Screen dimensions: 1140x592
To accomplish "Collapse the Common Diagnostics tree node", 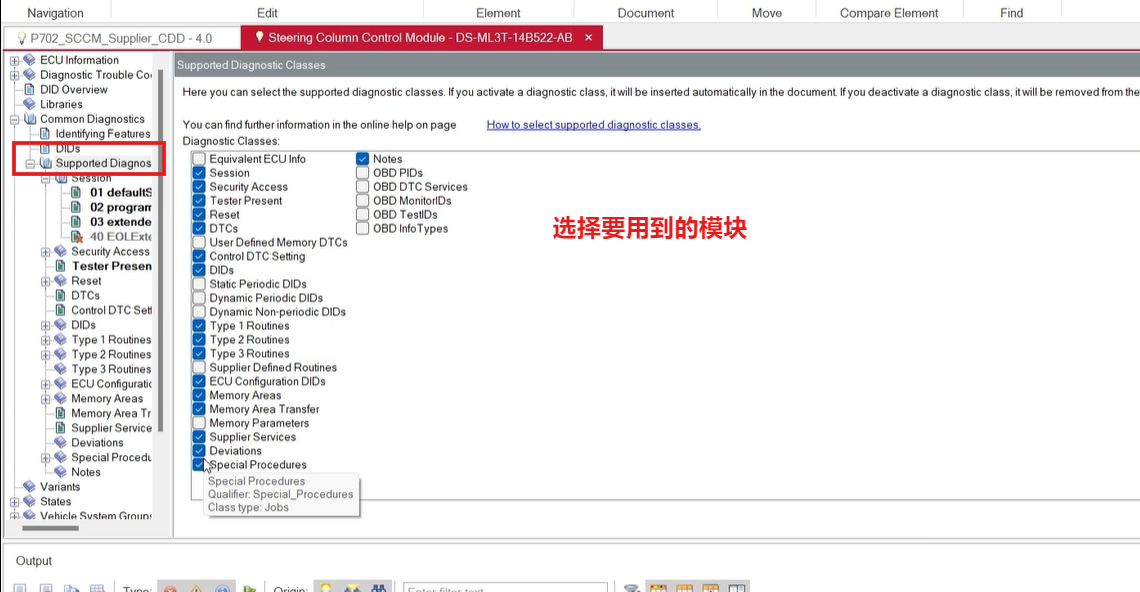I will (15, 119).
